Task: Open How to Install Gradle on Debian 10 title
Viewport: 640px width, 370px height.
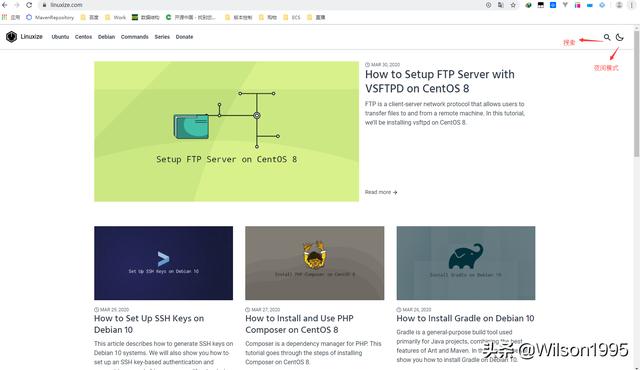Action: 465,318
